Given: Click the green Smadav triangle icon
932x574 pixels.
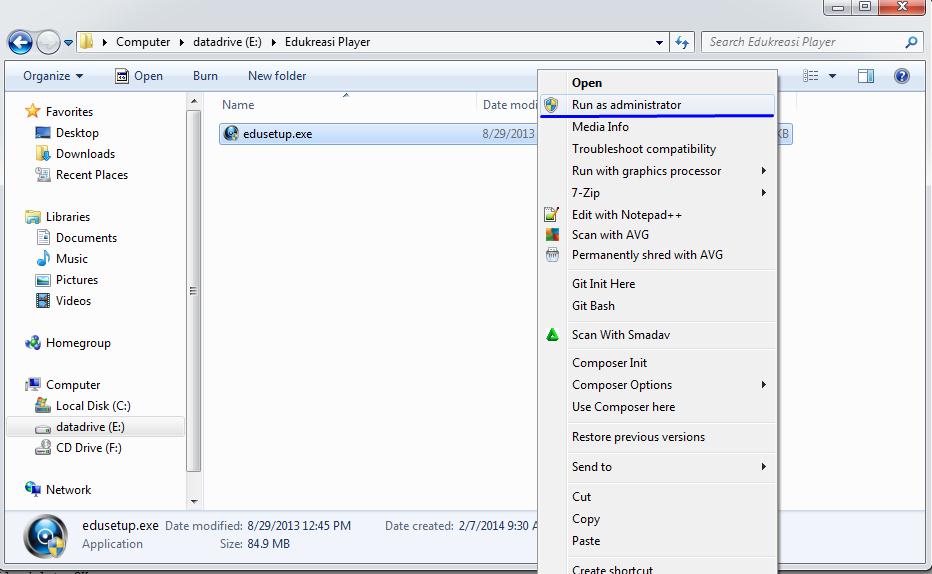Looking at the screenshot, I should [x=552, y=335].
